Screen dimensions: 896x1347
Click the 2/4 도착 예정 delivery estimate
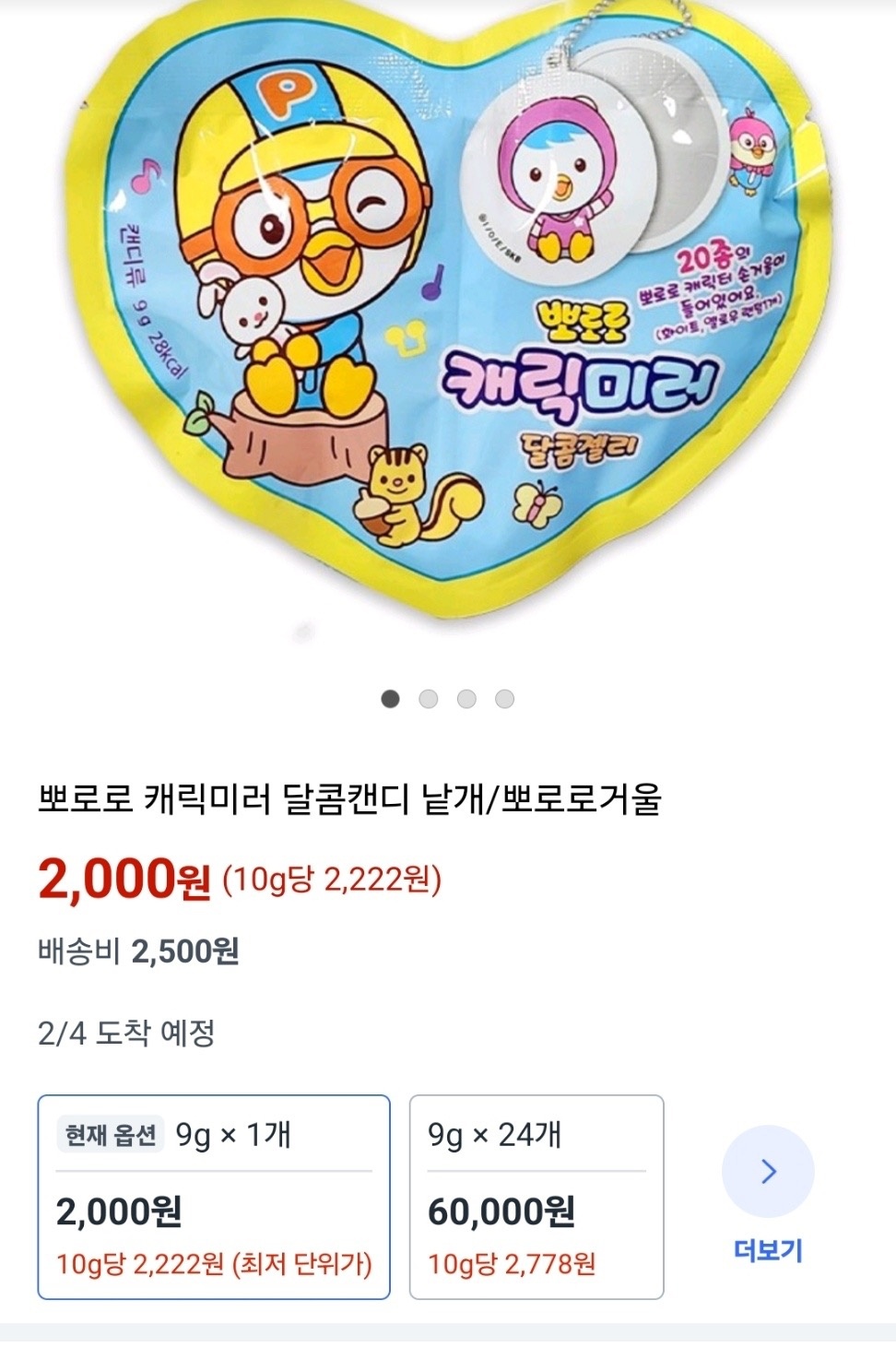(x=126, y=1033)
